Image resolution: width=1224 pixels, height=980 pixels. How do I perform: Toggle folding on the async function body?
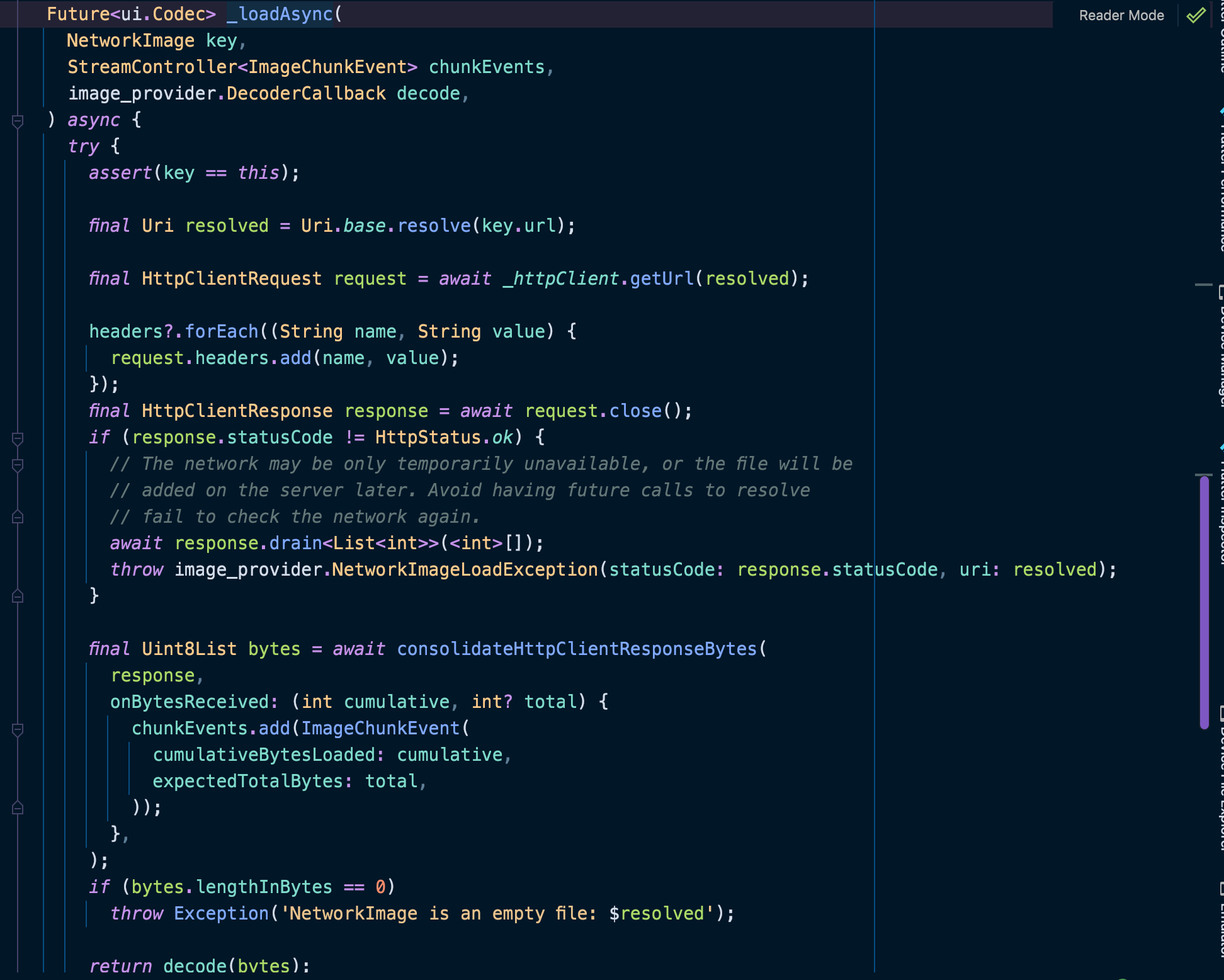[x=17, y=120]
